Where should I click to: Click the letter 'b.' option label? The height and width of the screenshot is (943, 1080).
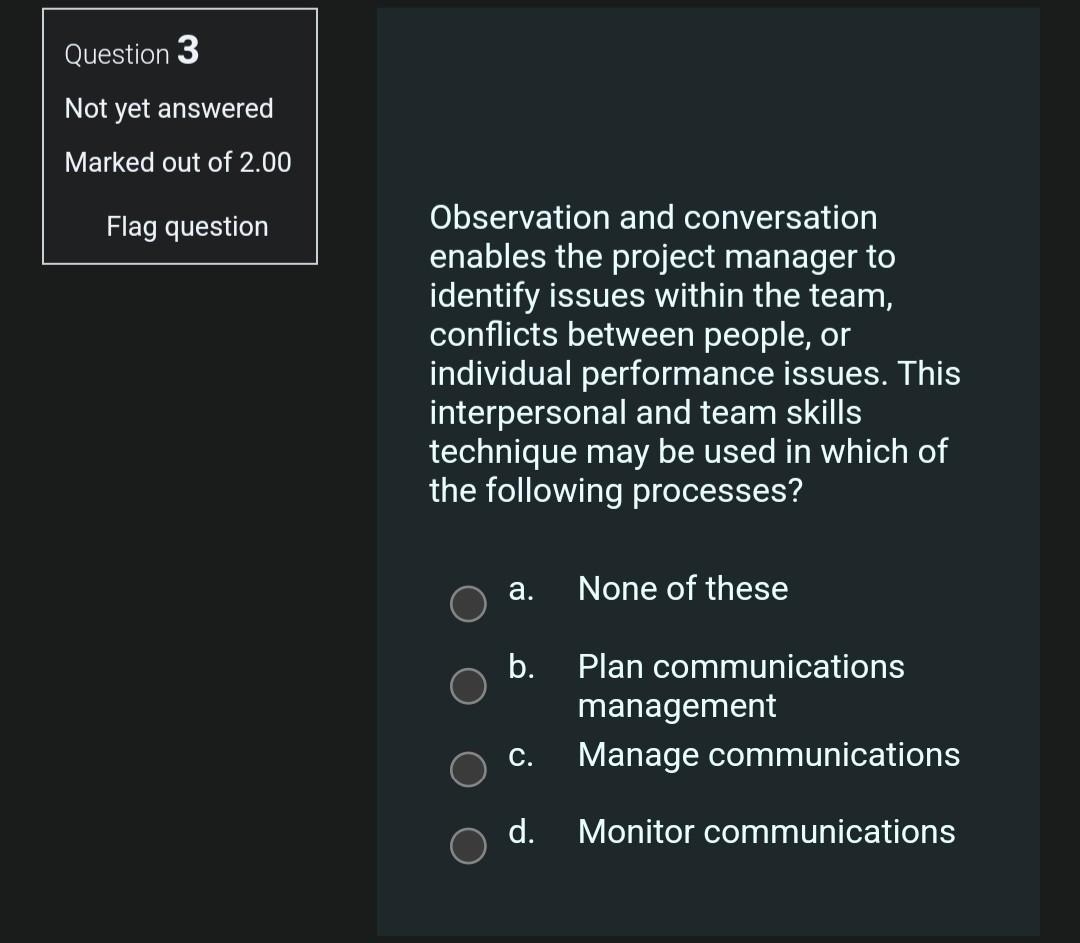[520, 666]
